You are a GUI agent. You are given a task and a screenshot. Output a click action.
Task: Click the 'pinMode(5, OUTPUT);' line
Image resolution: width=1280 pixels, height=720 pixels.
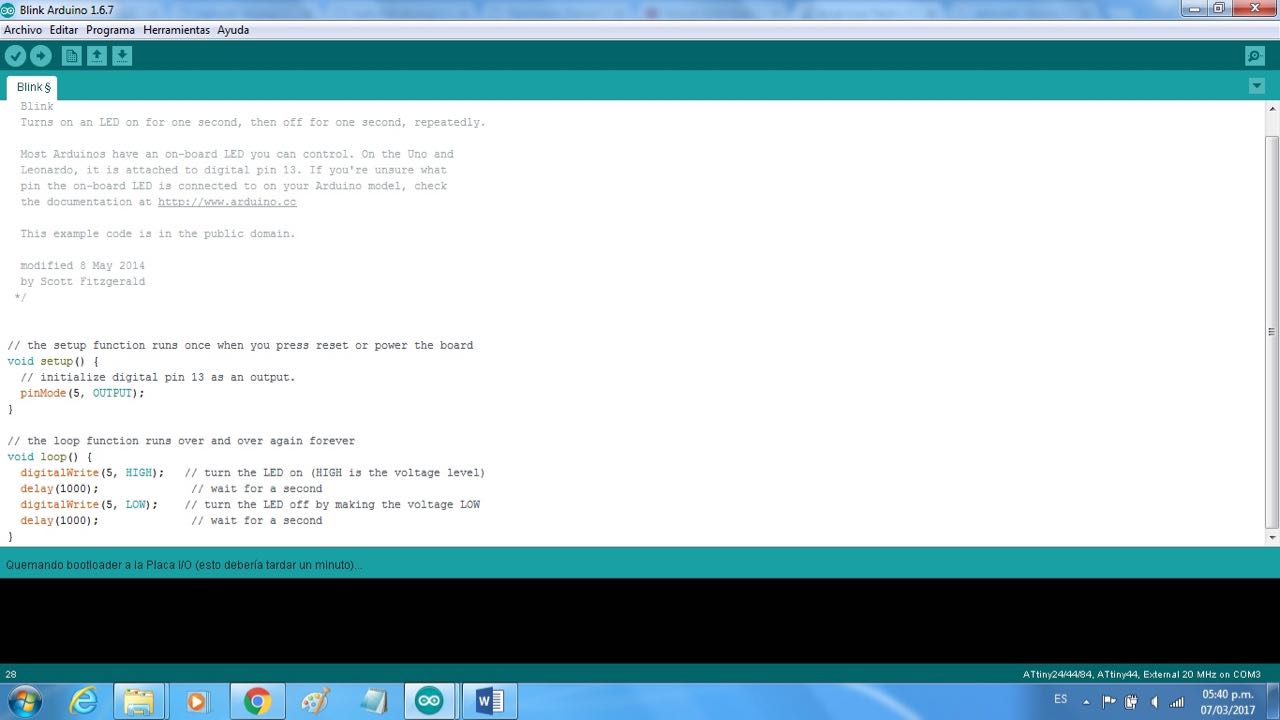pos(82,393)
